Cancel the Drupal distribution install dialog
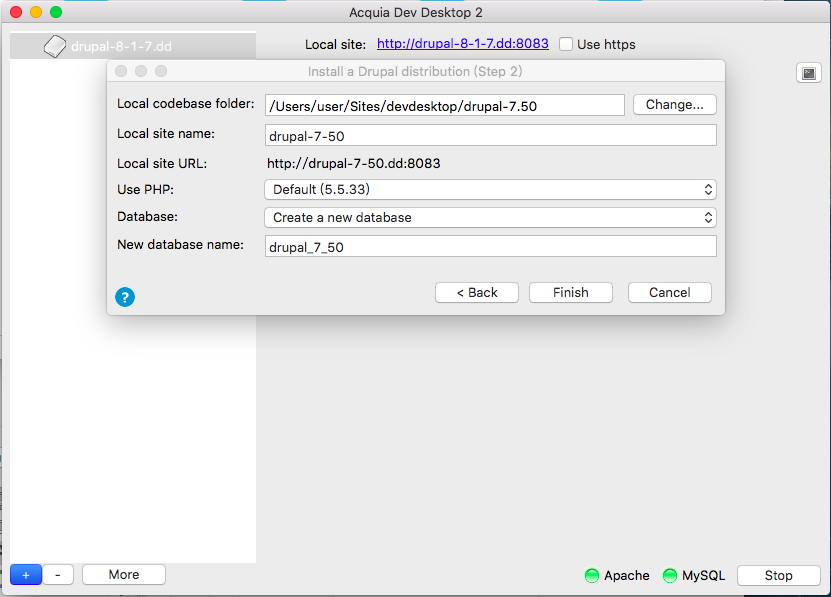 (670, 293)
